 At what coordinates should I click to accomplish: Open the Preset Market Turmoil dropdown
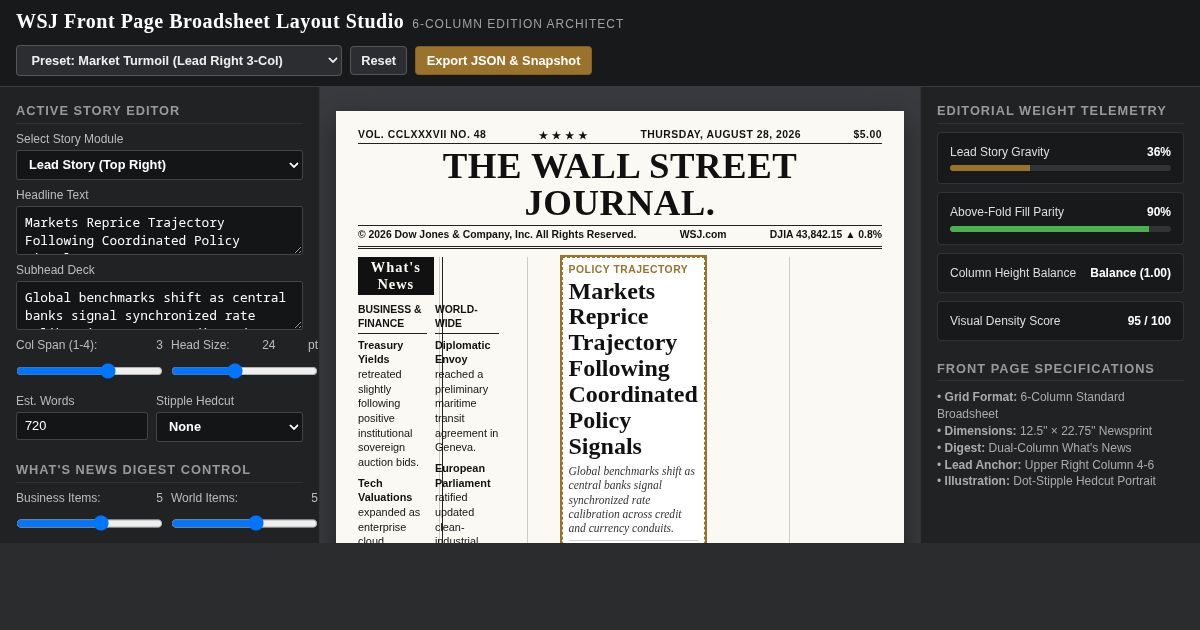tap(179, 60)
